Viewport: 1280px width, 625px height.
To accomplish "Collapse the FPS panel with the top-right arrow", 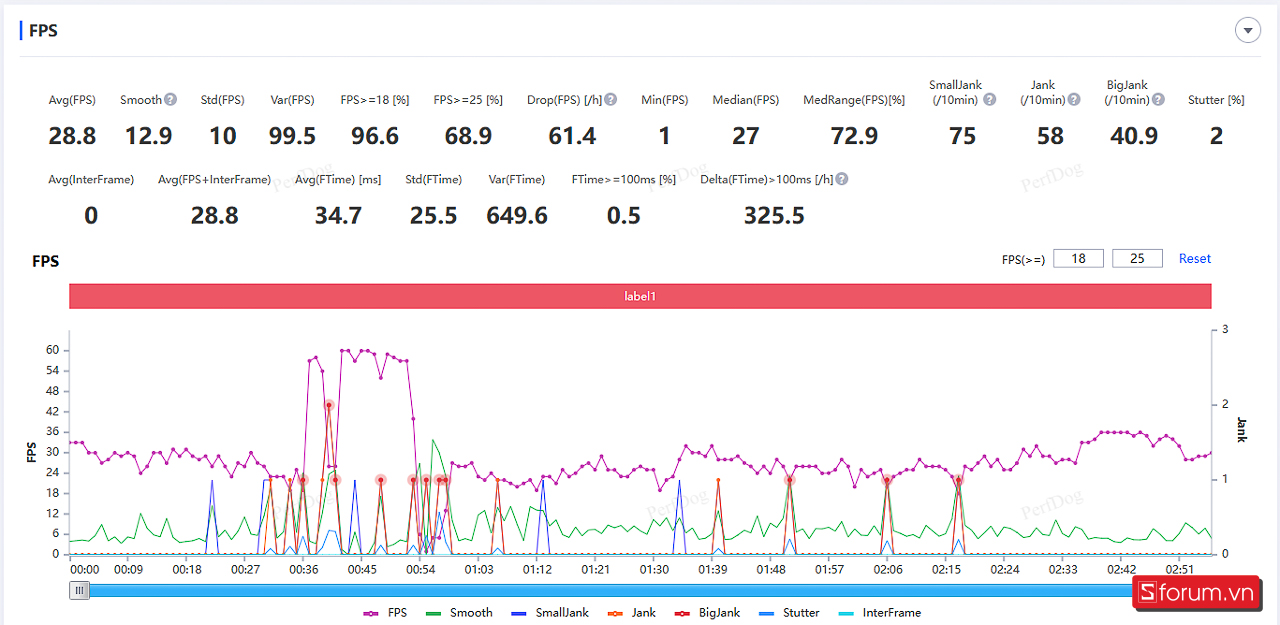I will coord(1247,31).
